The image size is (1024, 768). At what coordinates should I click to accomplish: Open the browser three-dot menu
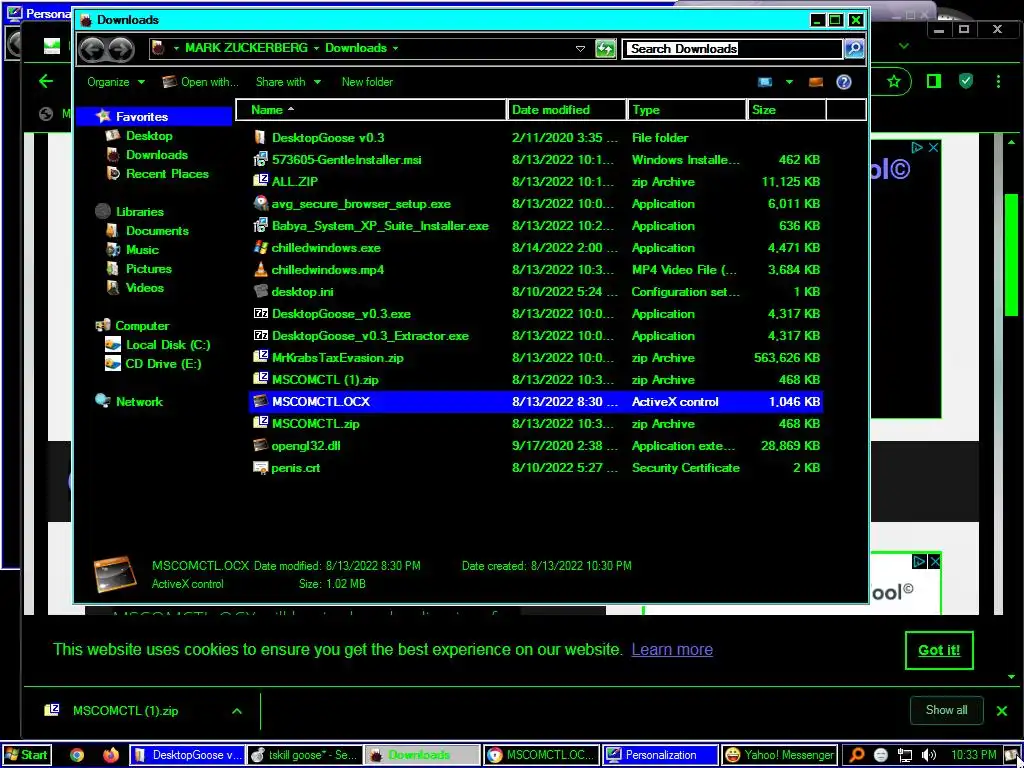[x=998, y=81]
